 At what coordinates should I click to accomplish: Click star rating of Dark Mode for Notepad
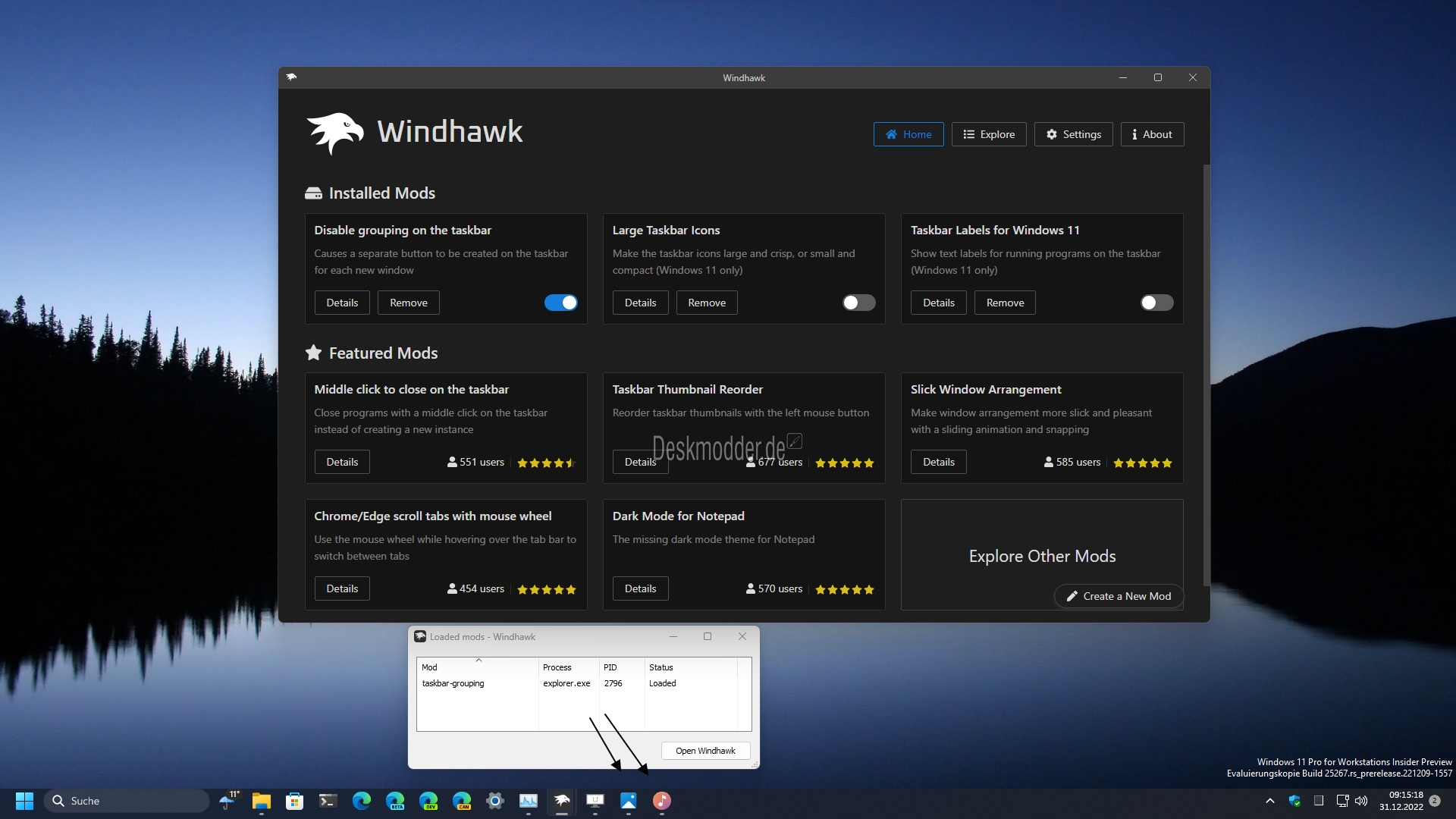tap(845, 589)
